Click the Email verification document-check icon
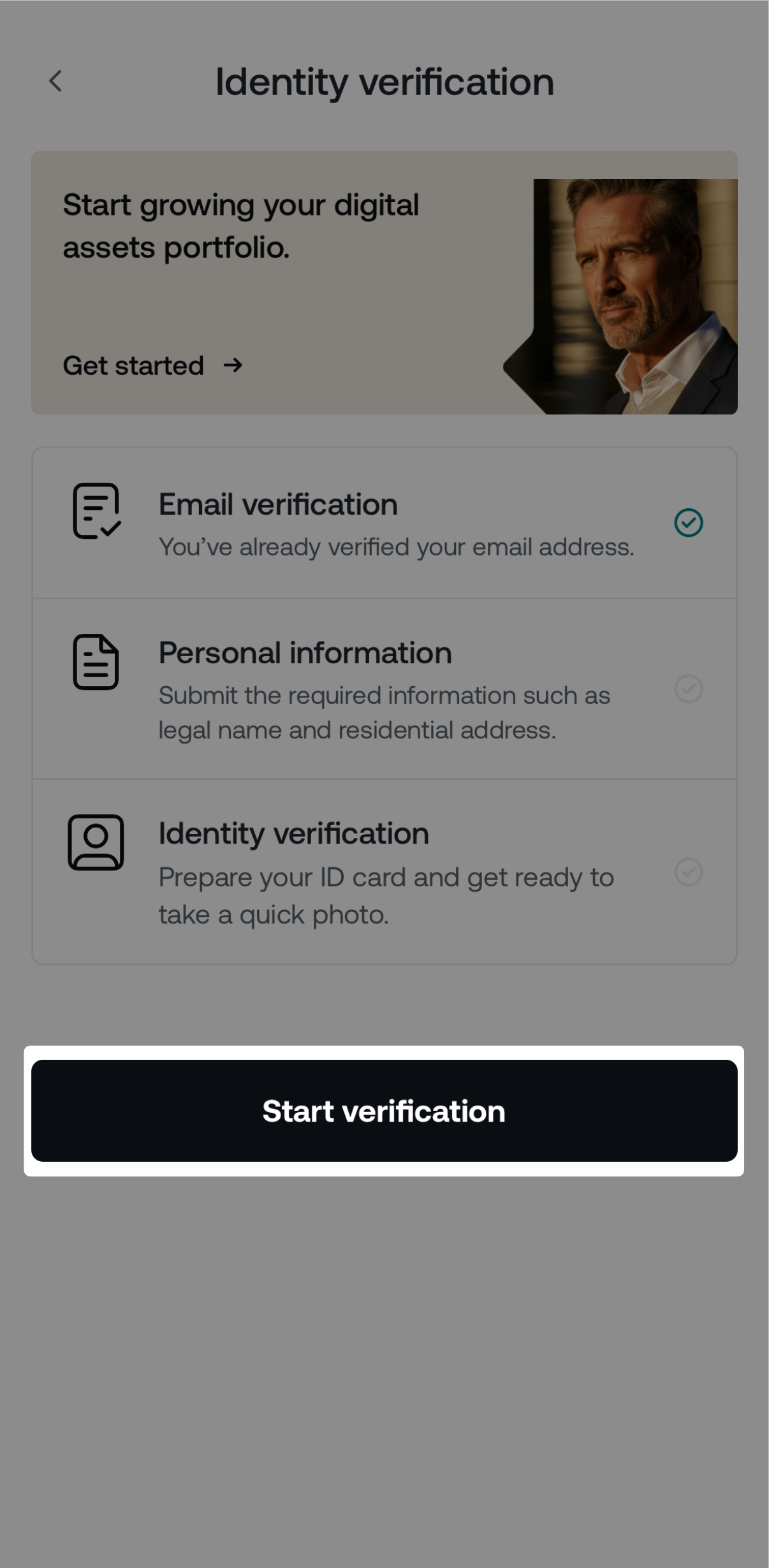The width and height of the screenshot is (769, 1568). (x=96, y=511)
